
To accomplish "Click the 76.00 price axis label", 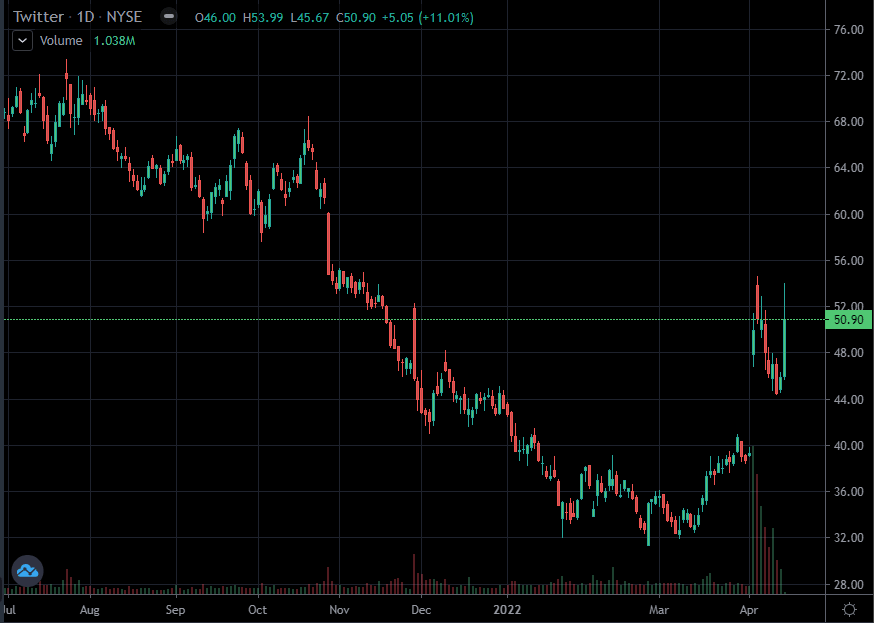I will (x=848, y=30).
